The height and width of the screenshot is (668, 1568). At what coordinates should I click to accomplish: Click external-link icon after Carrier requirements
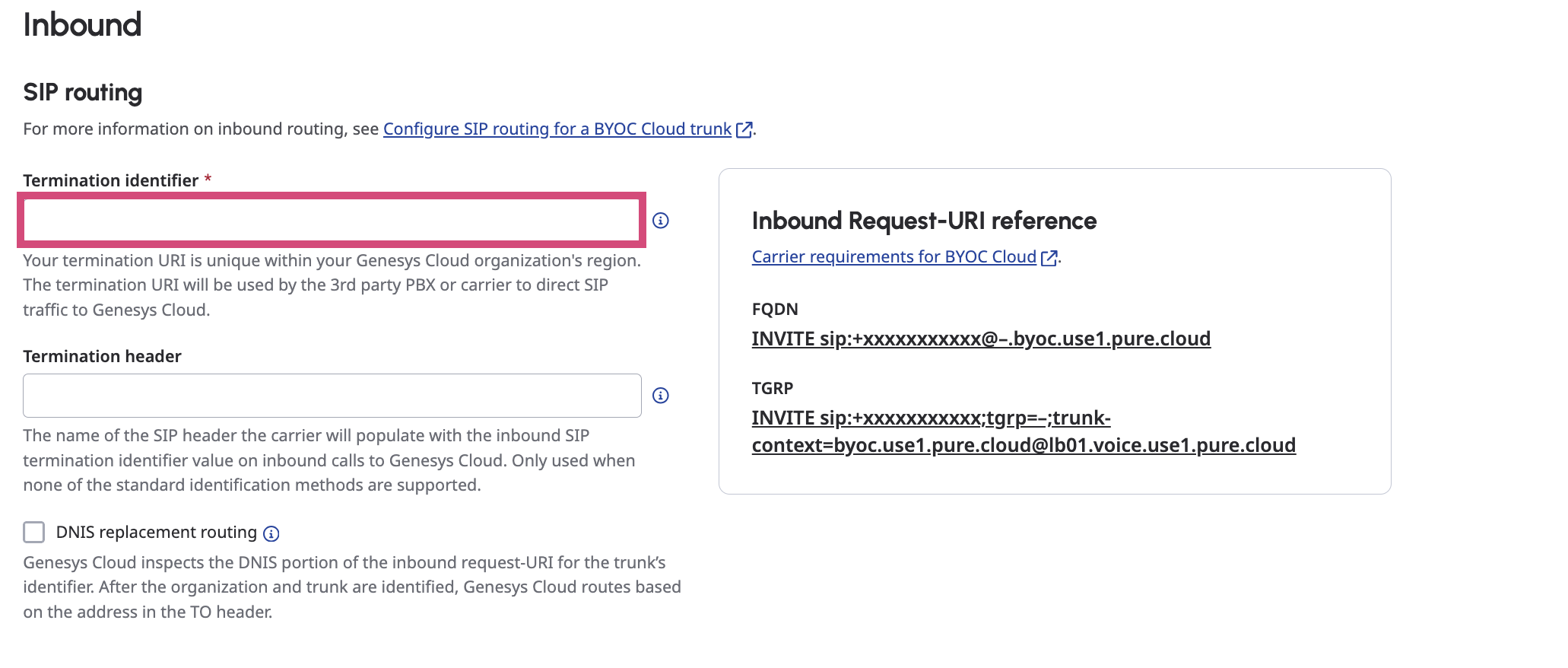tap(1049, 258)
